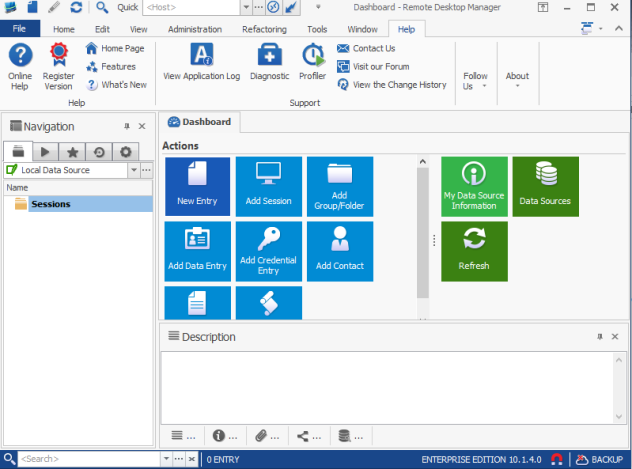
Task: Click View Application Log
Action: pos(202,62)
